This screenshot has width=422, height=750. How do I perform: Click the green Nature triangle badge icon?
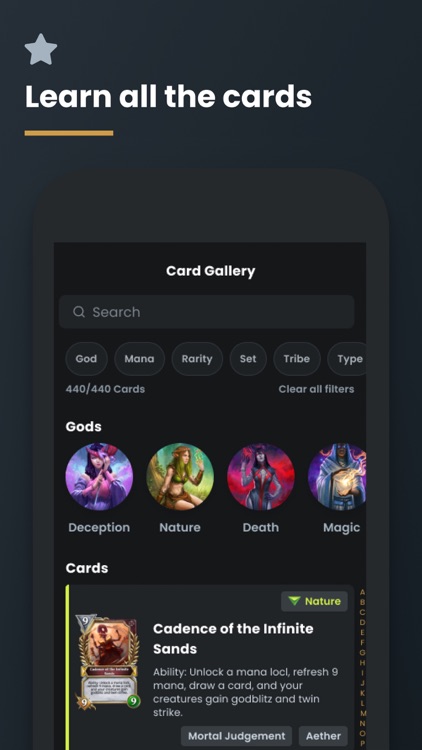click(294, 601)
